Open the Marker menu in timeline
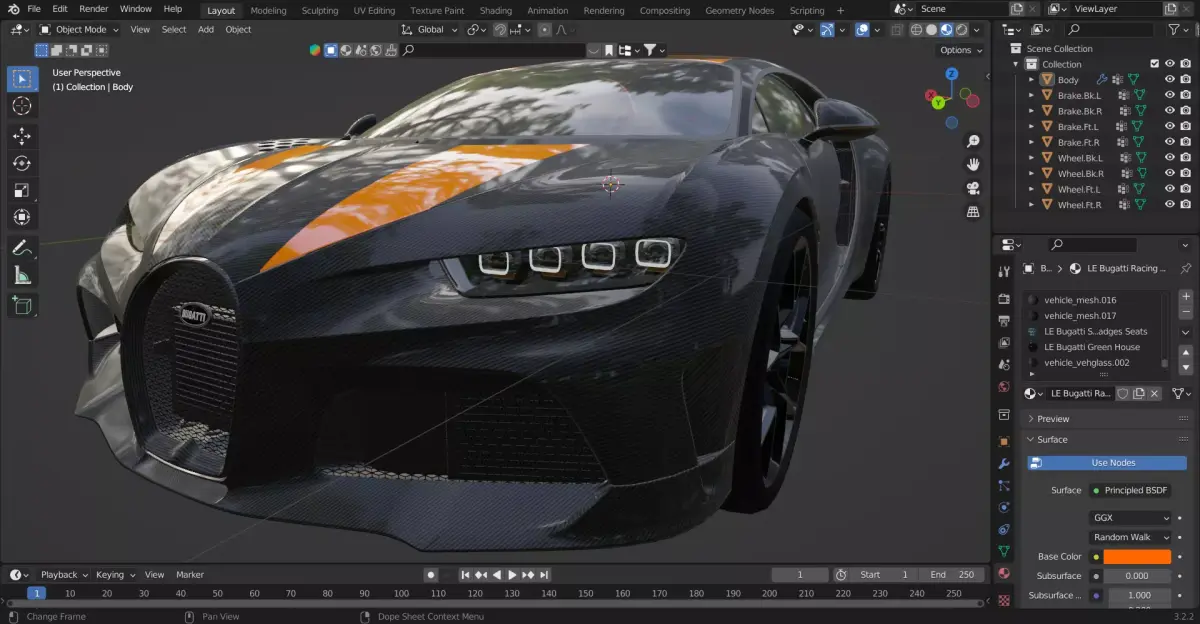Screen dimensions: 1200x624 tap(190, 575)
